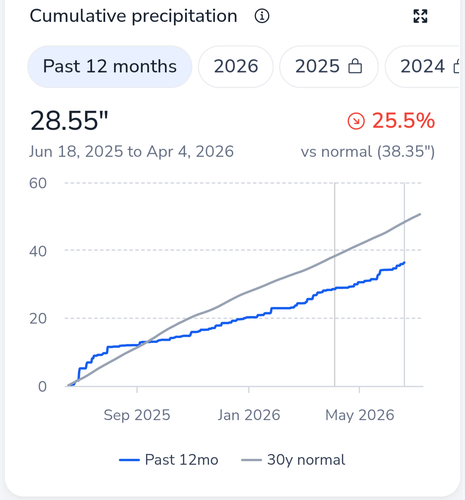The width and height of the screenshot is (465, 500).
Task: Click the Sep 2025 axis label
Action: point(137,415)
